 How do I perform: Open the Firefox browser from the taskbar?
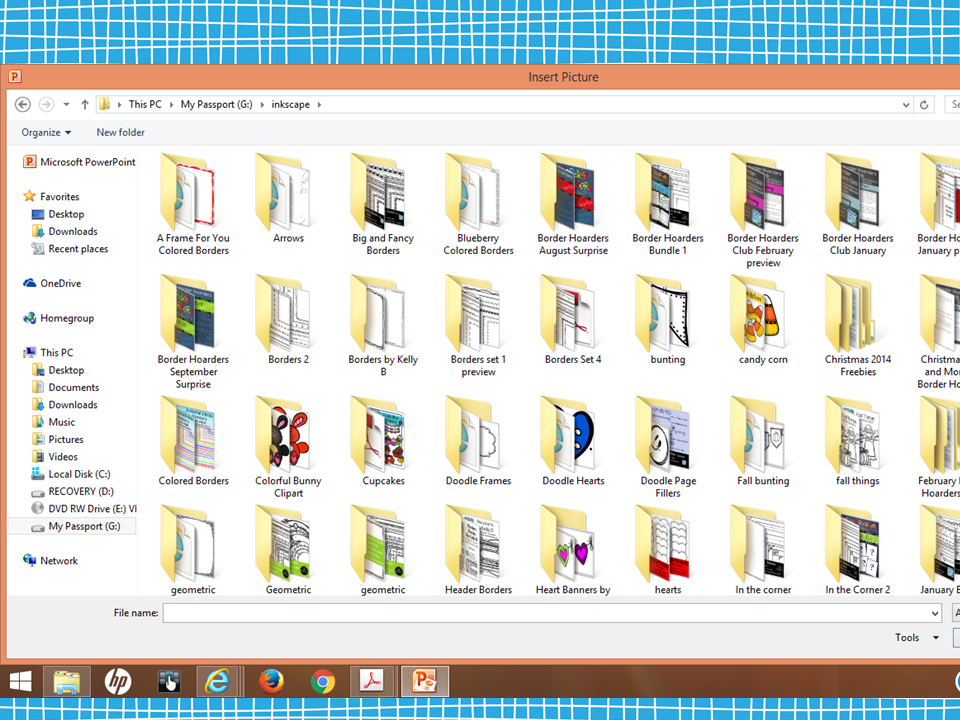point(270,681)
